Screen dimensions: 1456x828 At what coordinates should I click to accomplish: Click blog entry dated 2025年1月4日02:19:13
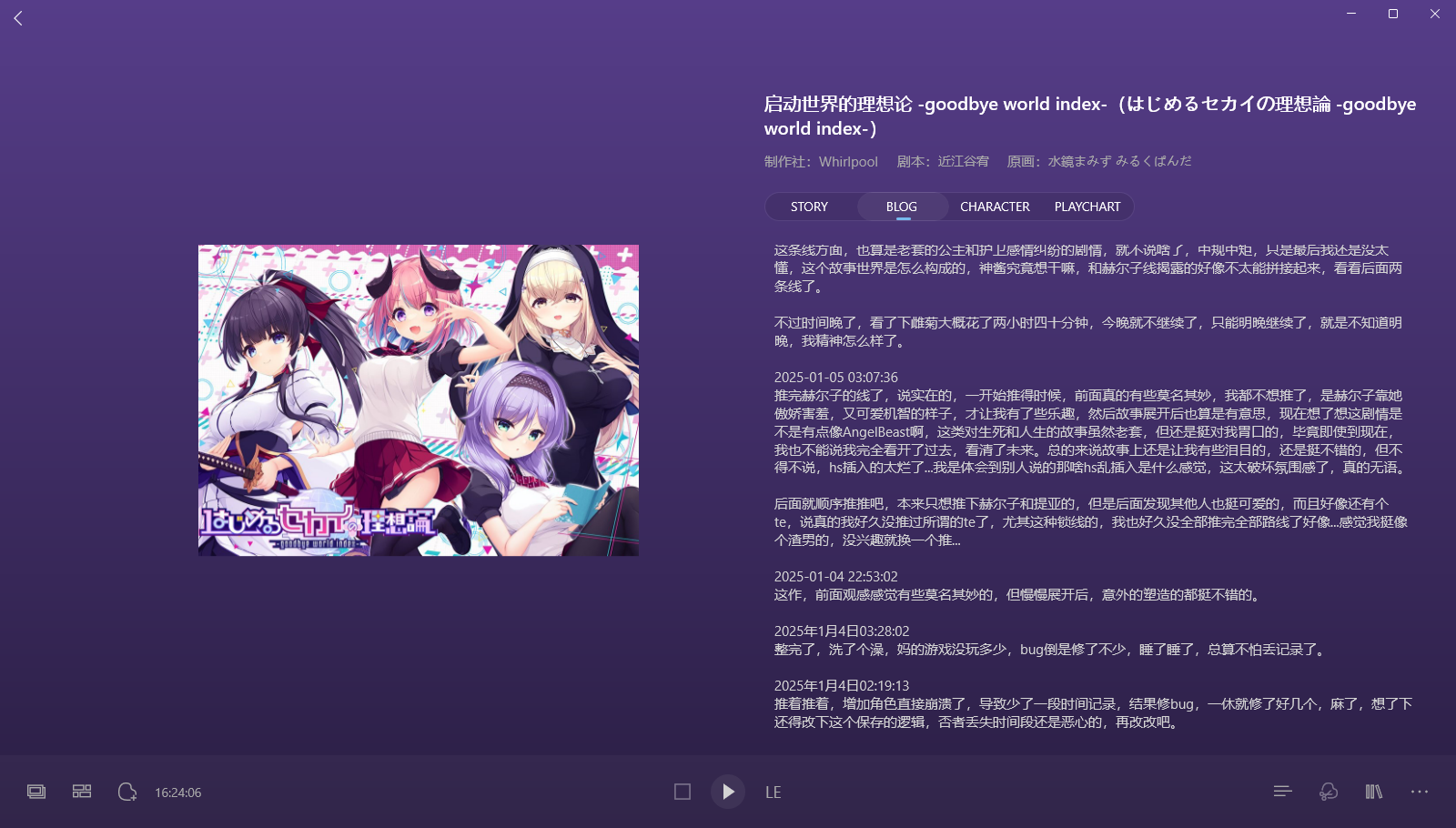point(842,685)
